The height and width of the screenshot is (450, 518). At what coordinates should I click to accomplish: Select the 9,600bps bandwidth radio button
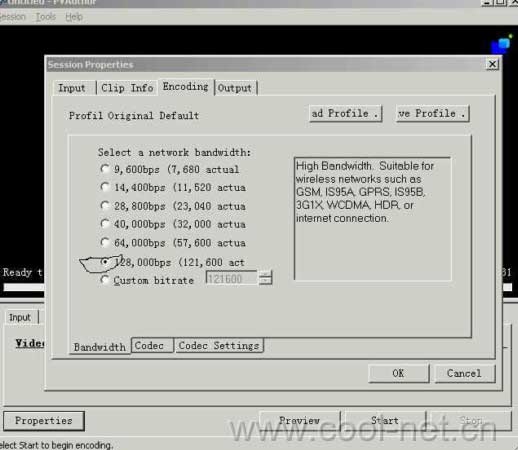(105, 169)
